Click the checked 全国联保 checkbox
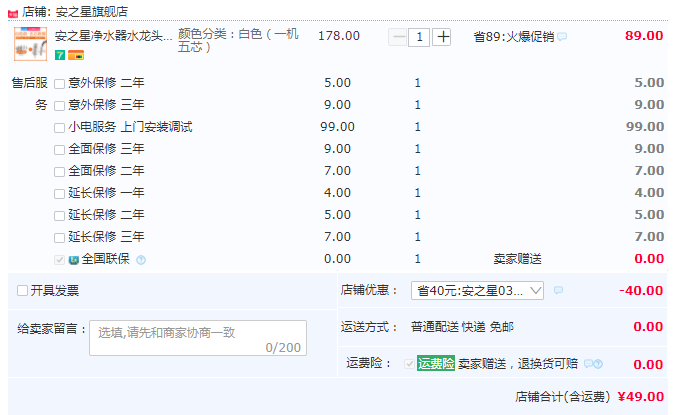 [x=59, y=260]
